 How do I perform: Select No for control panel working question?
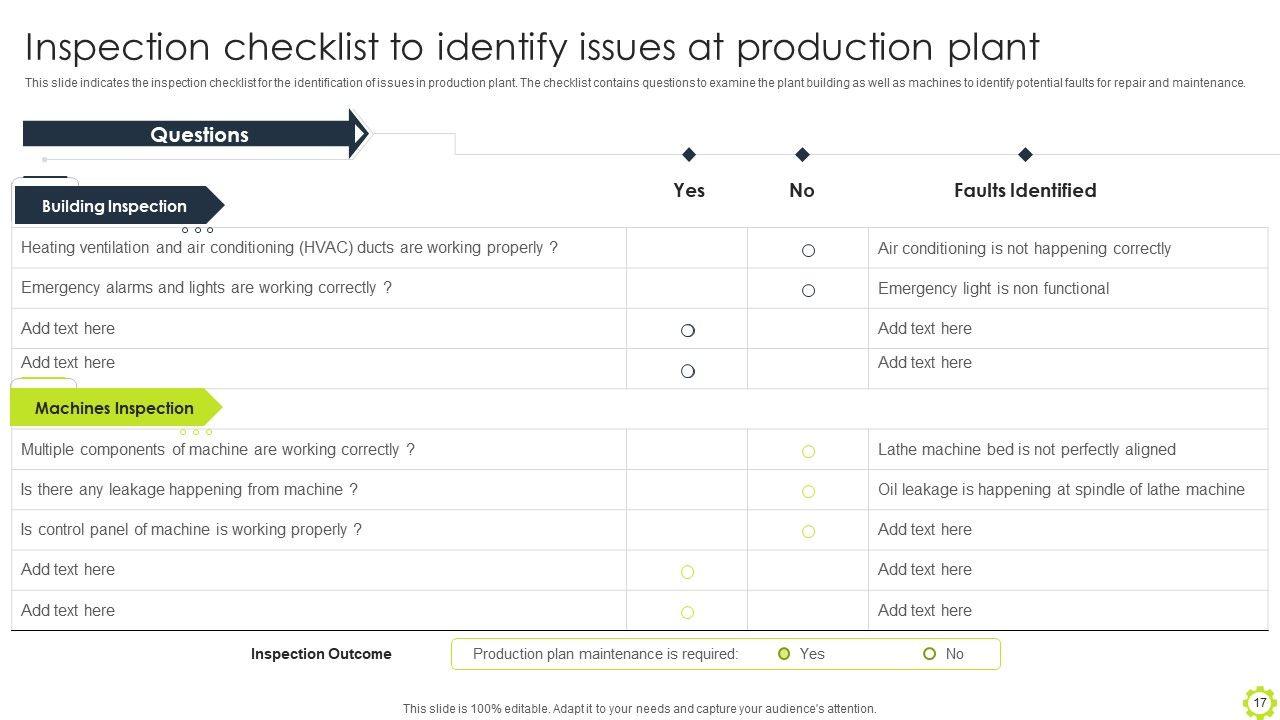click(808, 532)
